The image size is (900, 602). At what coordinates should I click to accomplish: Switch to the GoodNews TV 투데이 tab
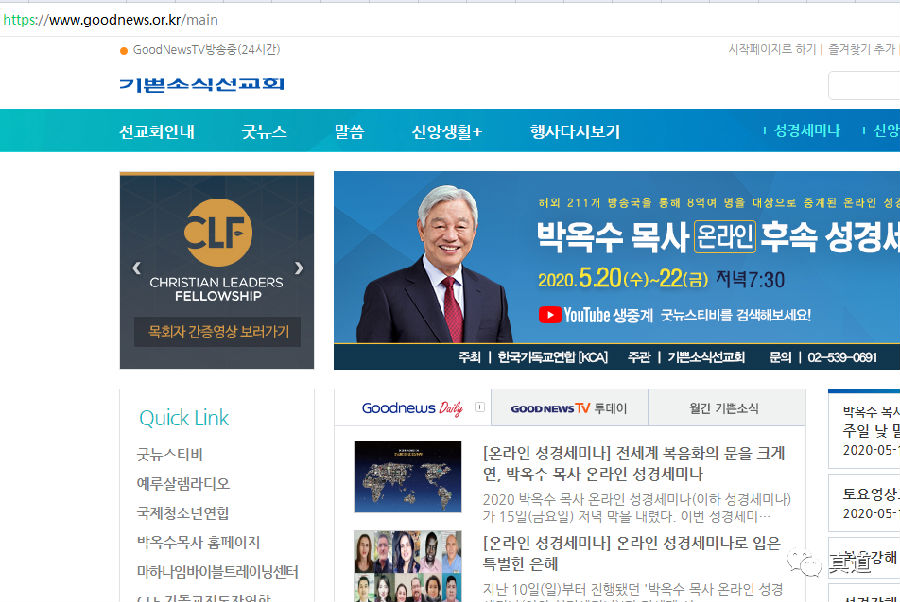pyautogui.click(x=569, y=408)
